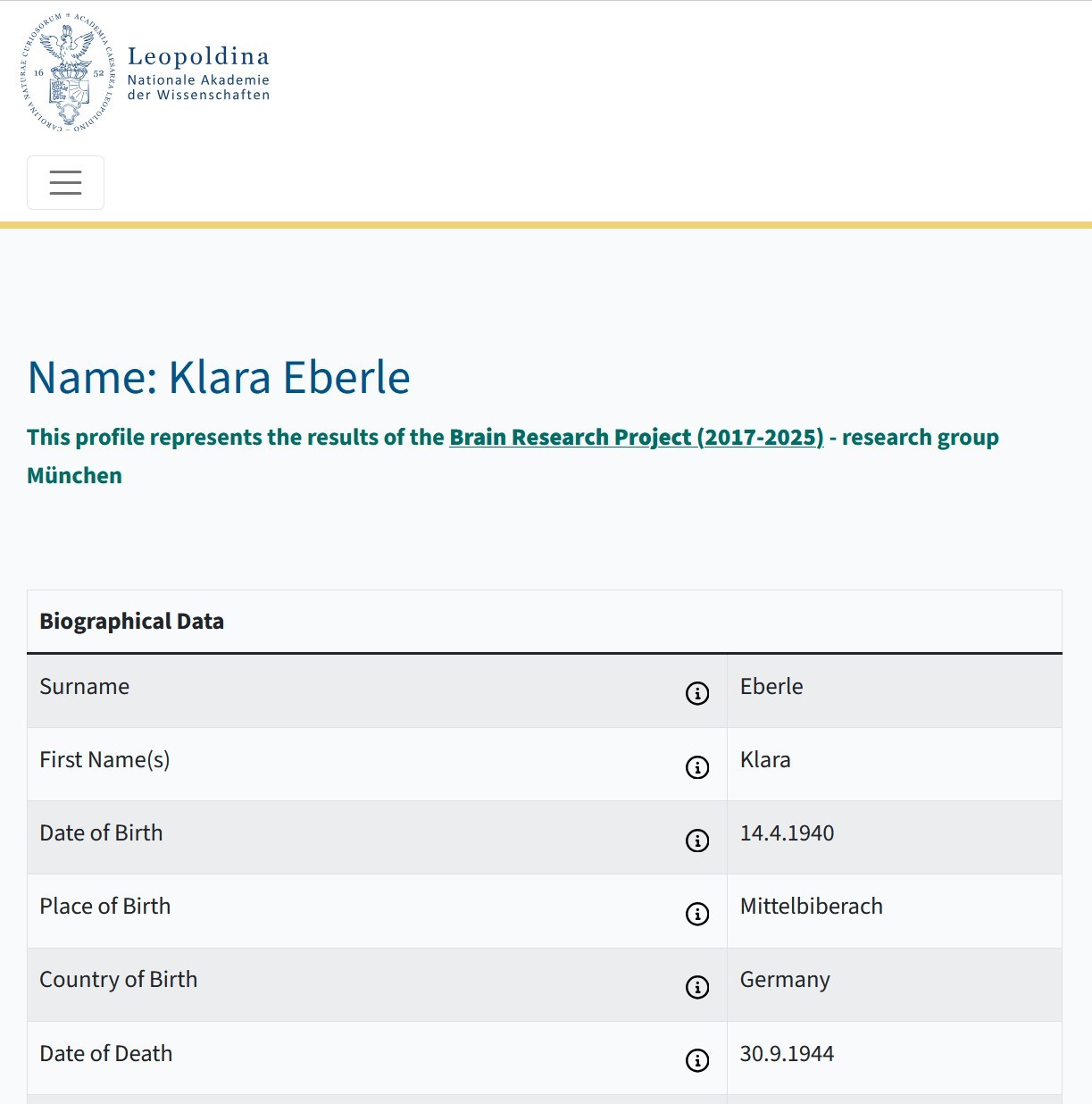Image resolution: width=1092 pixels, height=1104 pixels.
Task: Open the hamburger navigation menu
Action: pos(65,182)
